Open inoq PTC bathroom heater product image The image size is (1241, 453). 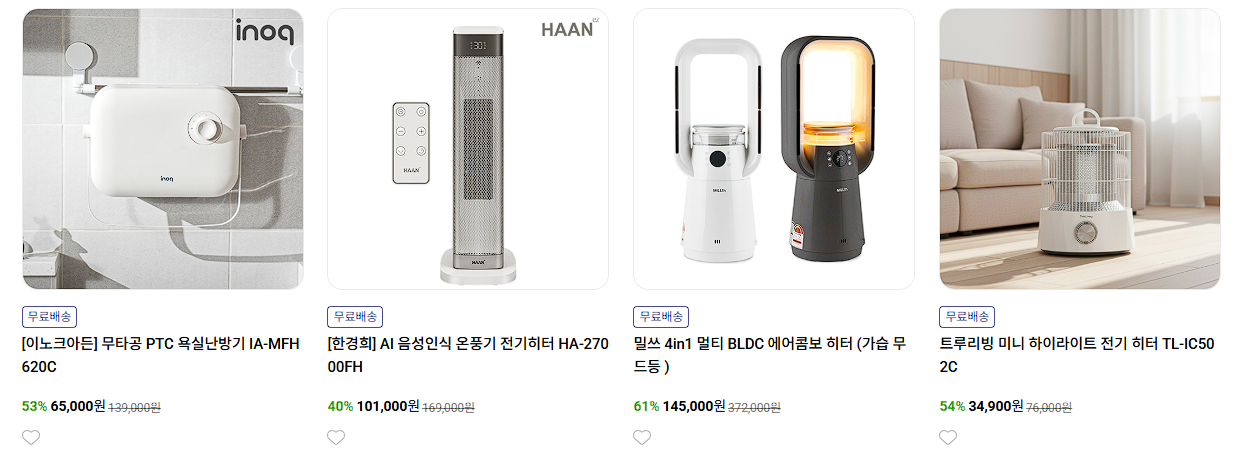tap(162, 149)
